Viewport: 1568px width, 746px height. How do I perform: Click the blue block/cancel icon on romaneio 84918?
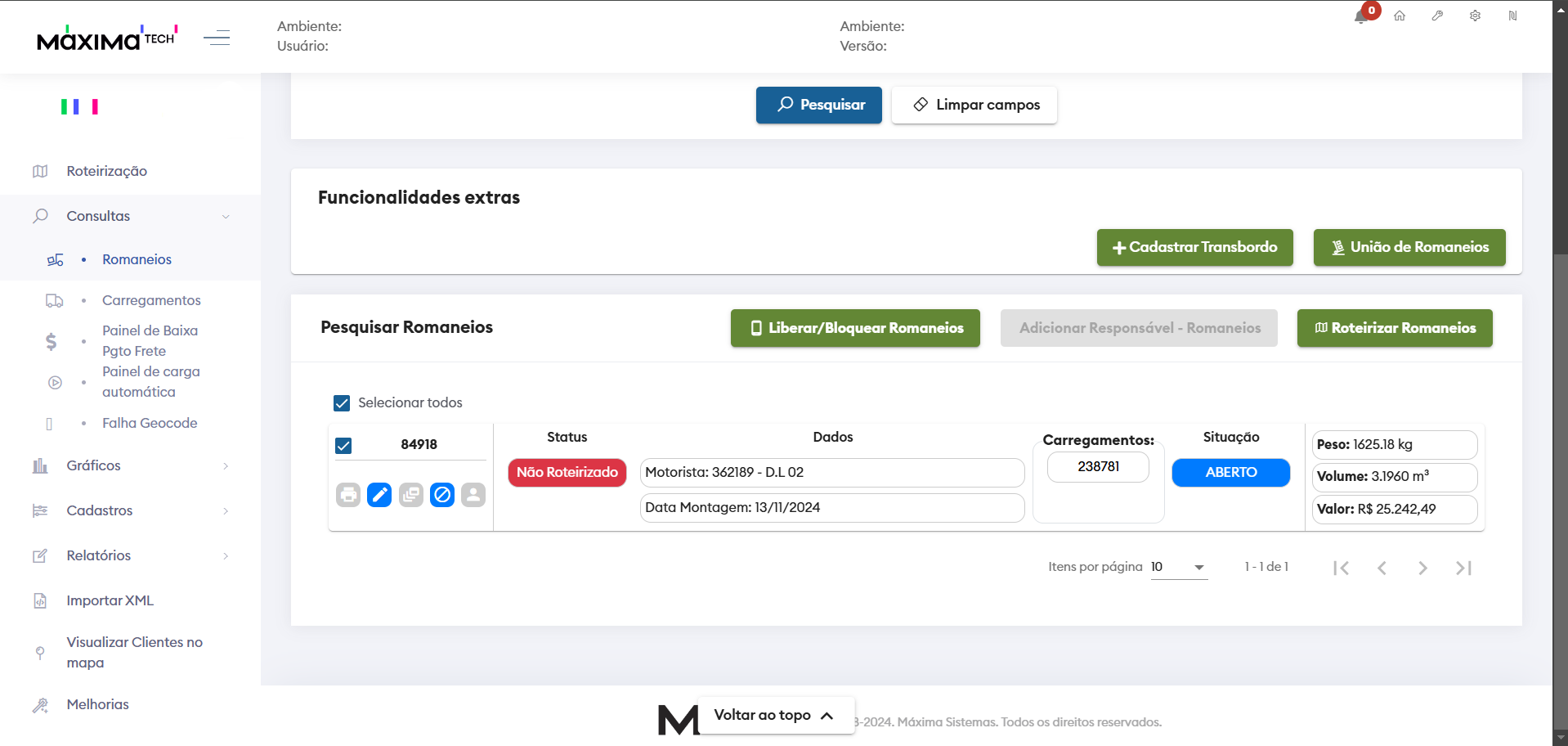pyautogui.click(x=442, y=495)
